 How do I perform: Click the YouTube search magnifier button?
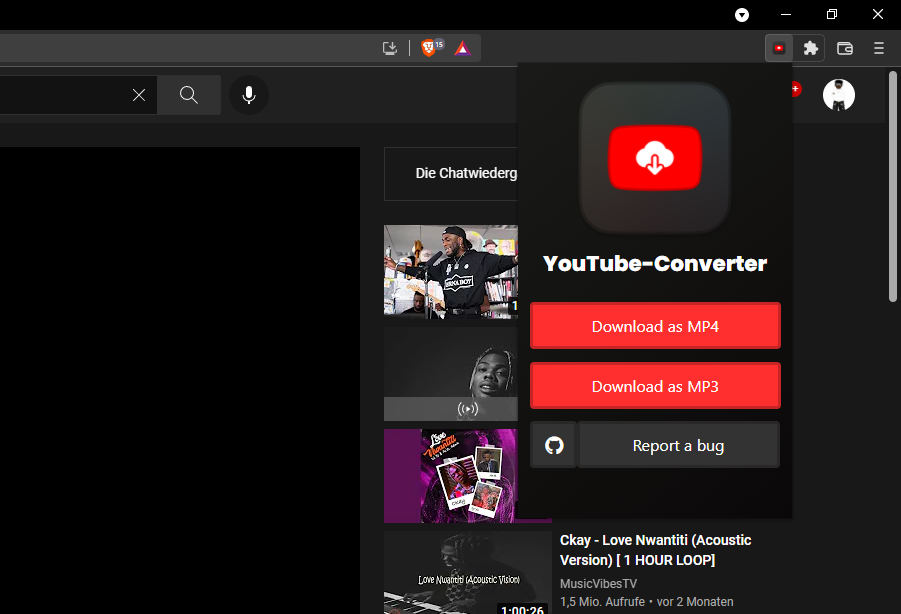point(188,95)
